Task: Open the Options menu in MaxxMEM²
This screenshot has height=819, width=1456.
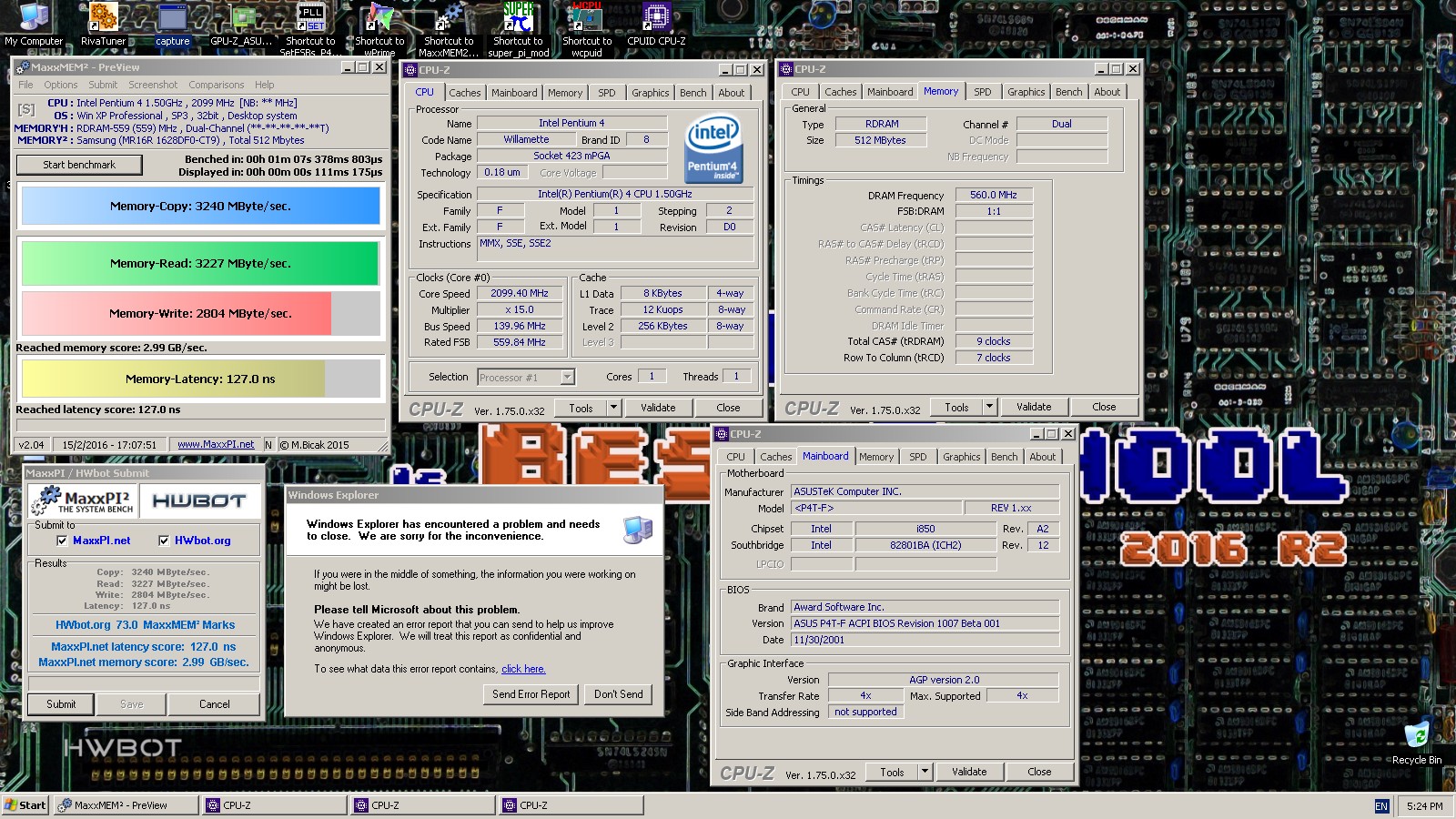Action: (x=61, y=85)
